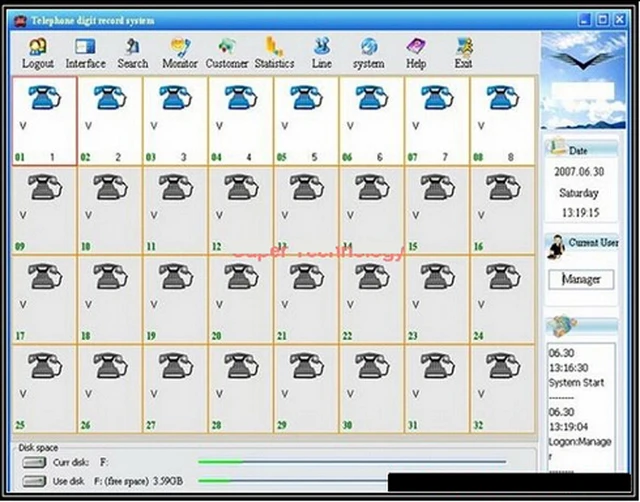Select the blue phone of channel 04
Screen dimensions: 640x502
click(x=241, y=97)
